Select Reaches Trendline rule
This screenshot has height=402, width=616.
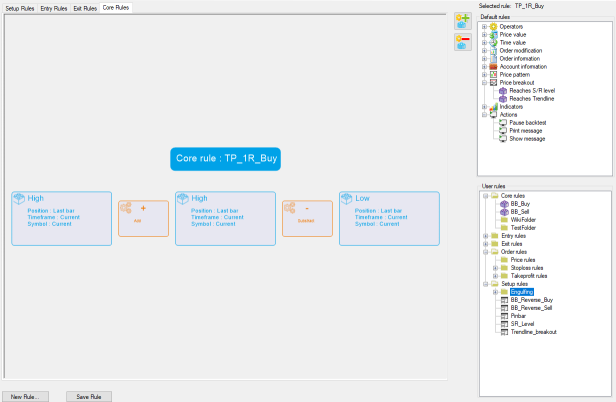(x=532, y=99)
